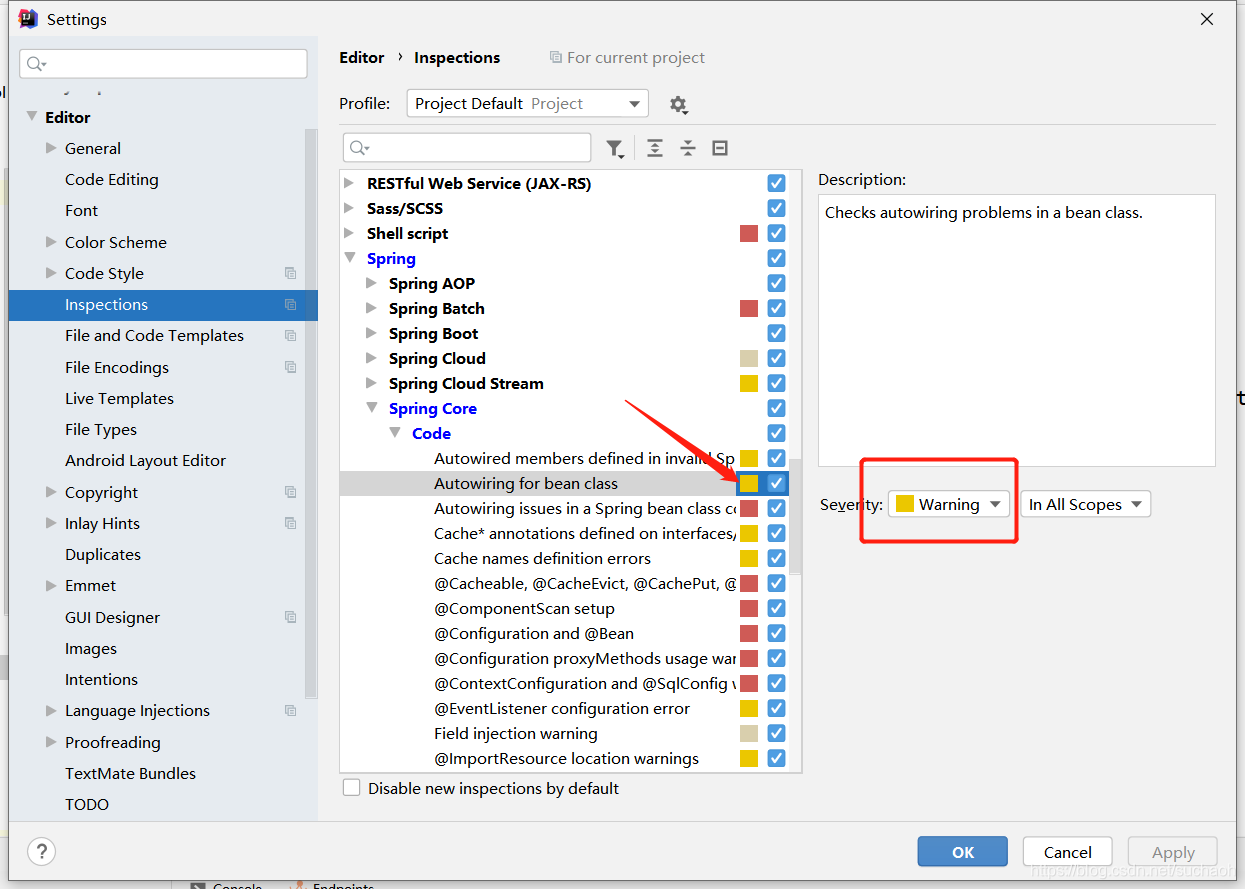This screenshot has height=889, width=1245.
Task: Expand all inspection groups icon
Action: tap(655, 148)
